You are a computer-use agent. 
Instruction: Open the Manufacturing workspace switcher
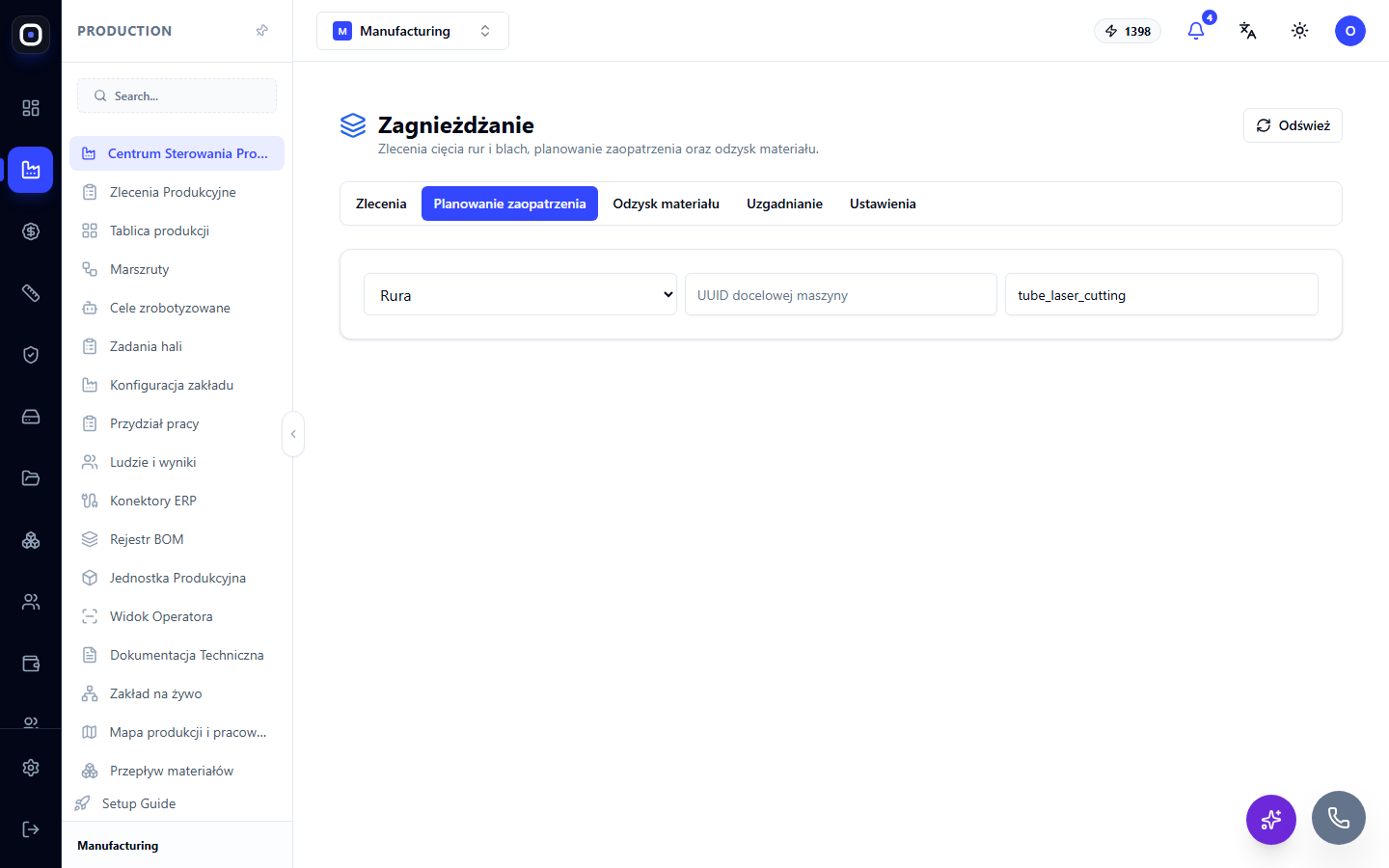pyautogui.click(x=413, y=31)
